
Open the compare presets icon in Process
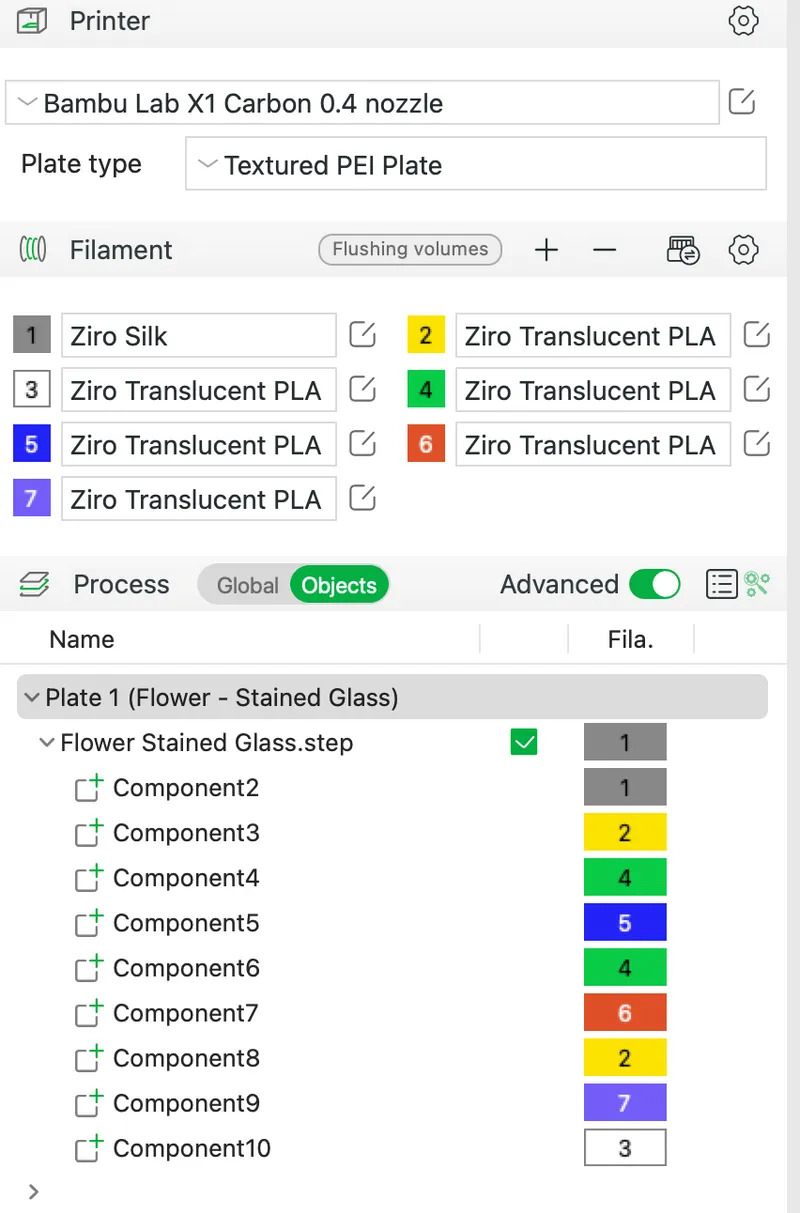(x=757, y=584)
